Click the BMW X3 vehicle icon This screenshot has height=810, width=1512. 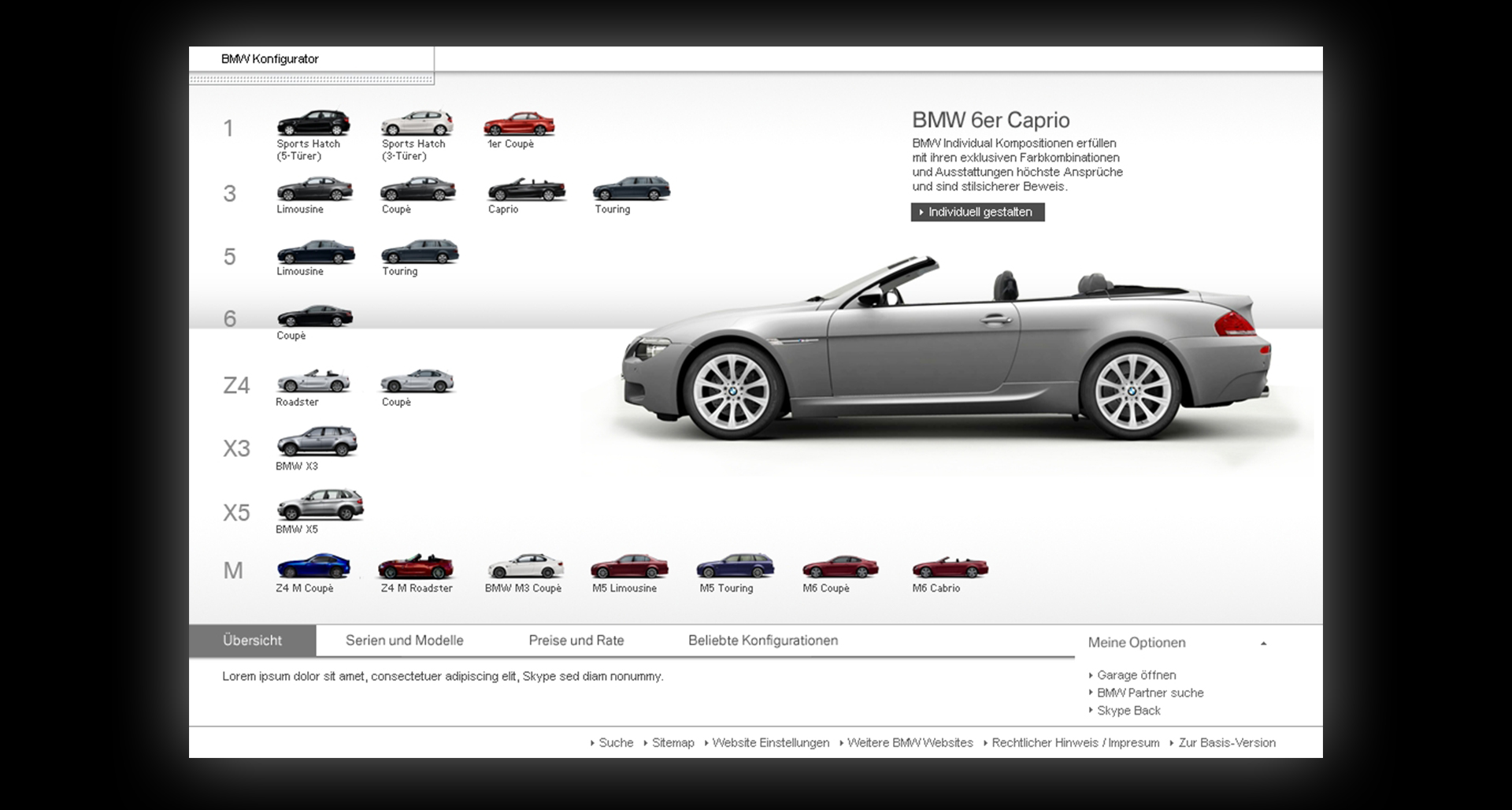click(x=317, y=442)
